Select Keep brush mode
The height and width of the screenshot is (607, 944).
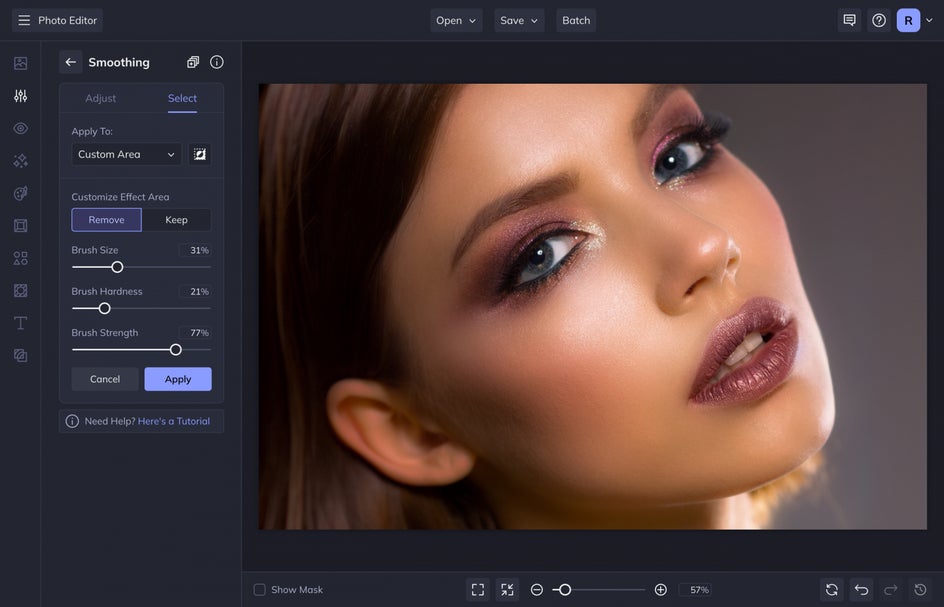[176, 220]
